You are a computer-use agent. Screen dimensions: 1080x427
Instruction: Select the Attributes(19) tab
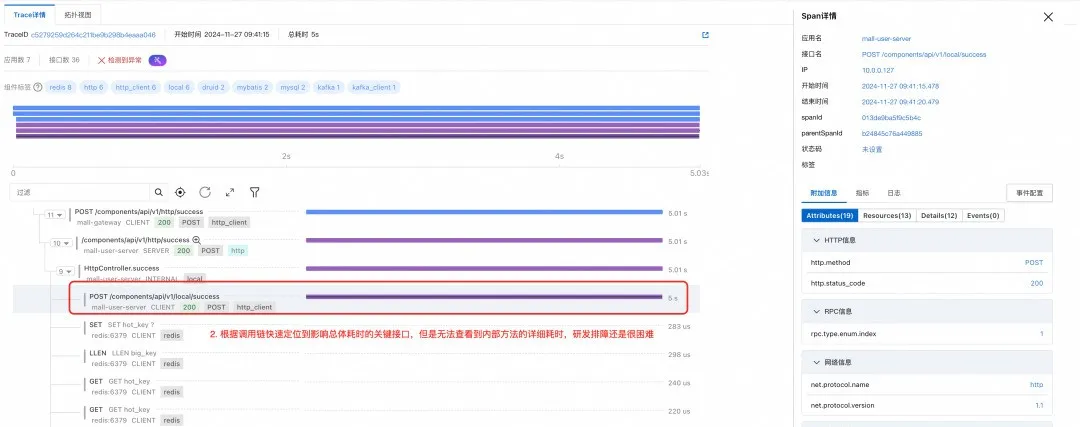tap(829, 216)
